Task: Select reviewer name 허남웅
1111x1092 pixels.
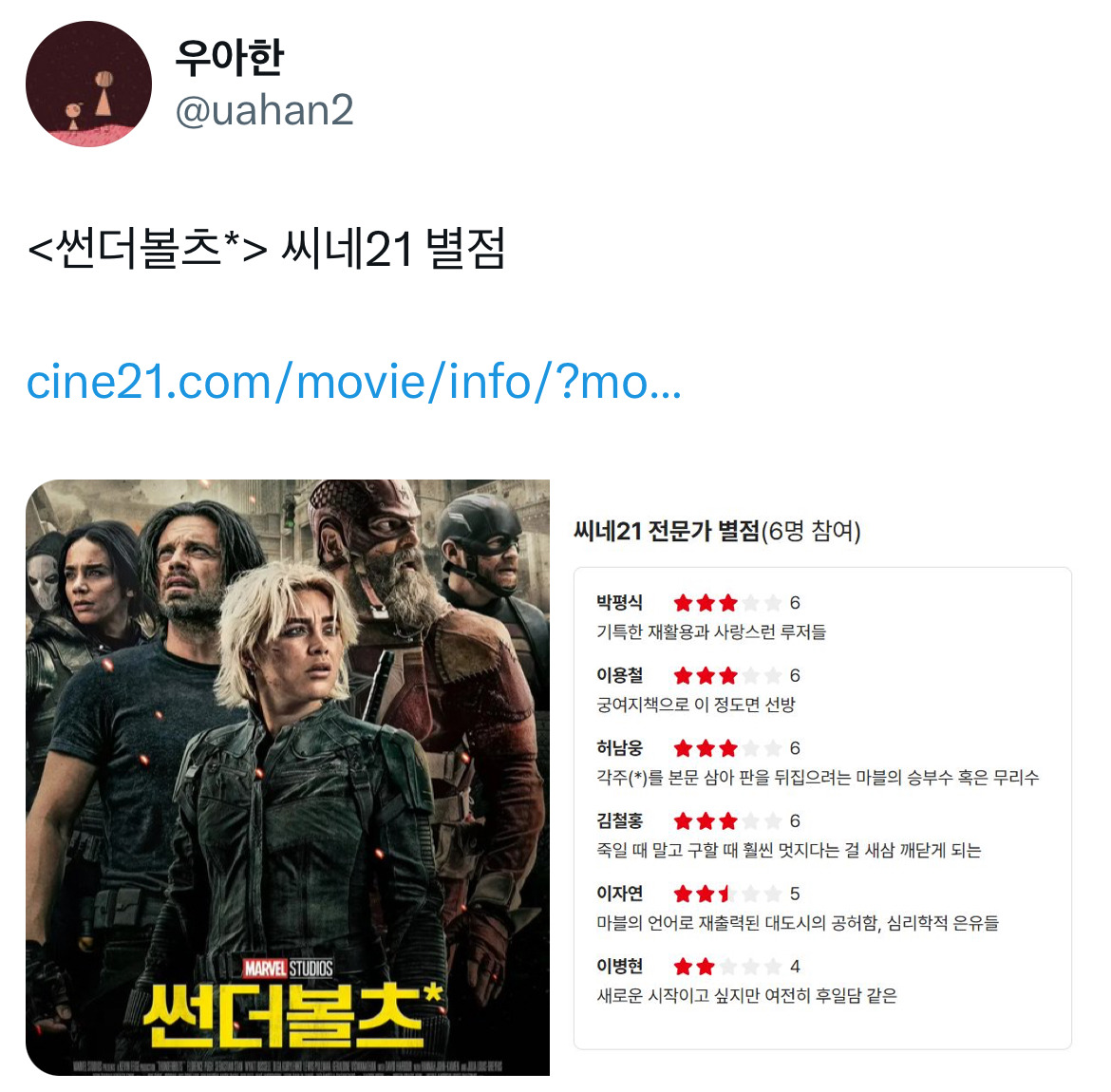Action: (x=620, y=747)
